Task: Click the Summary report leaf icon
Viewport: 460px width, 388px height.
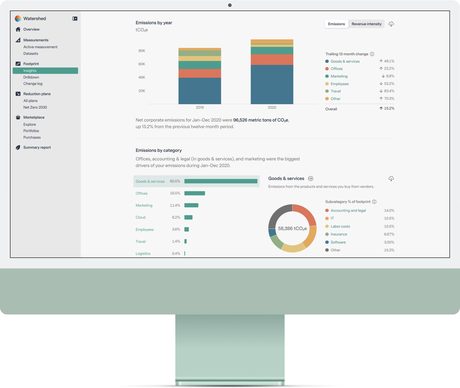Action: (x=18, y=147)
